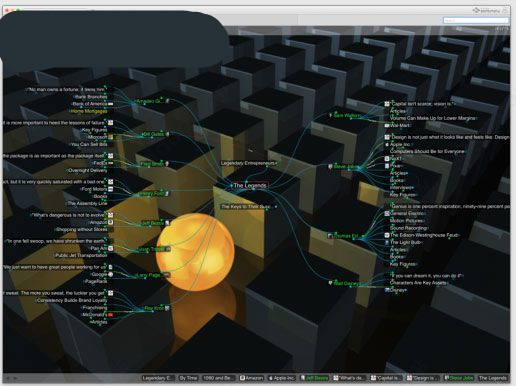This screenshot has width=516, height=386.
Task: Click the icon next to Jeff Bezos node
Action: pos(167,223)
